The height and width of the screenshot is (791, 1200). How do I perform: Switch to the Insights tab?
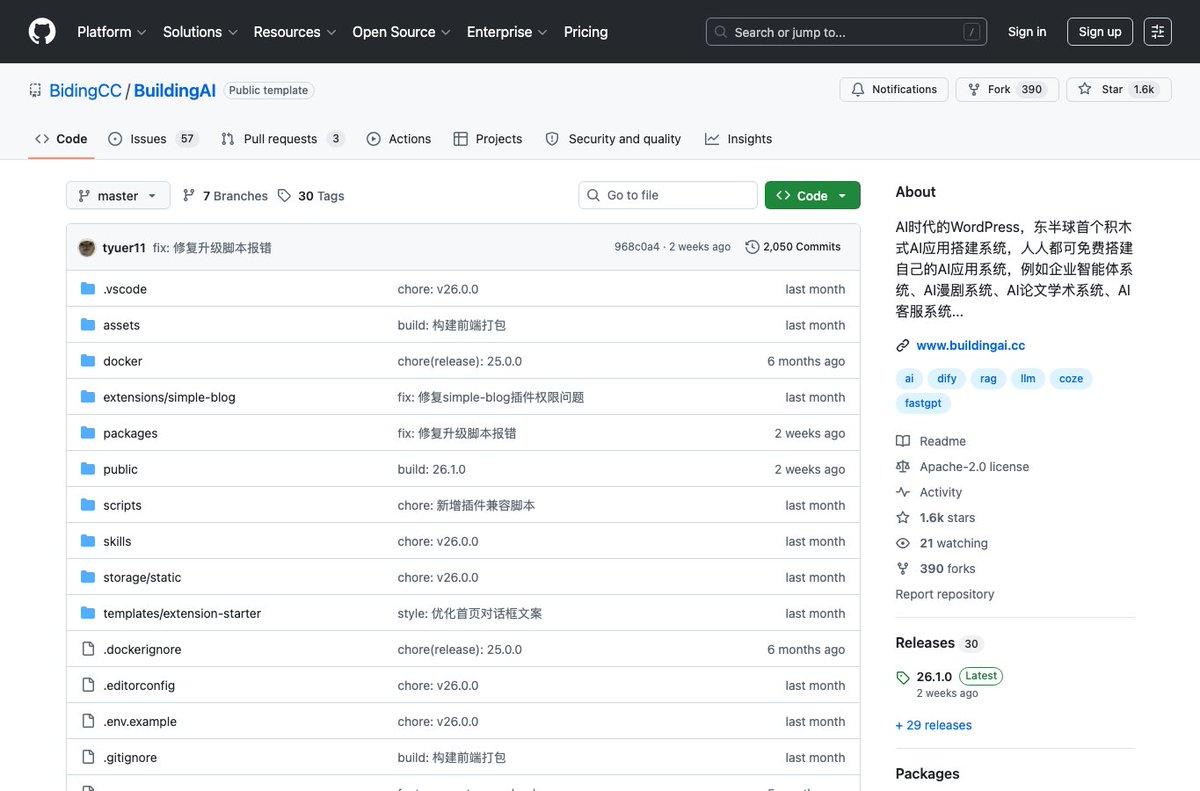click(738, 139)
